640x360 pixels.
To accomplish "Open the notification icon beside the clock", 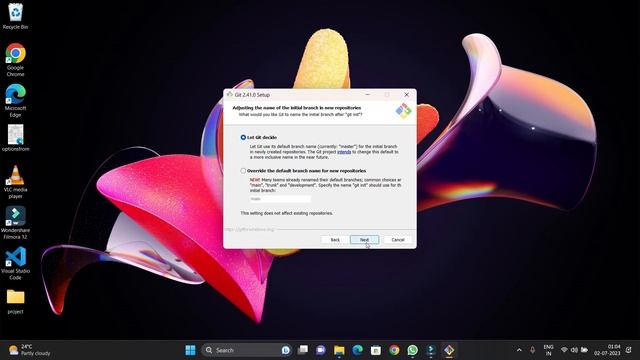I will tap(629, 350).
